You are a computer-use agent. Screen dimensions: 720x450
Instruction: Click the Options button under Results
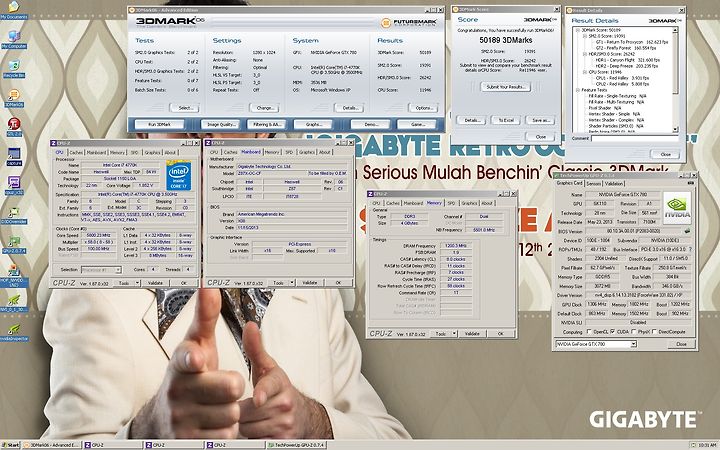[x=423, y=108]
